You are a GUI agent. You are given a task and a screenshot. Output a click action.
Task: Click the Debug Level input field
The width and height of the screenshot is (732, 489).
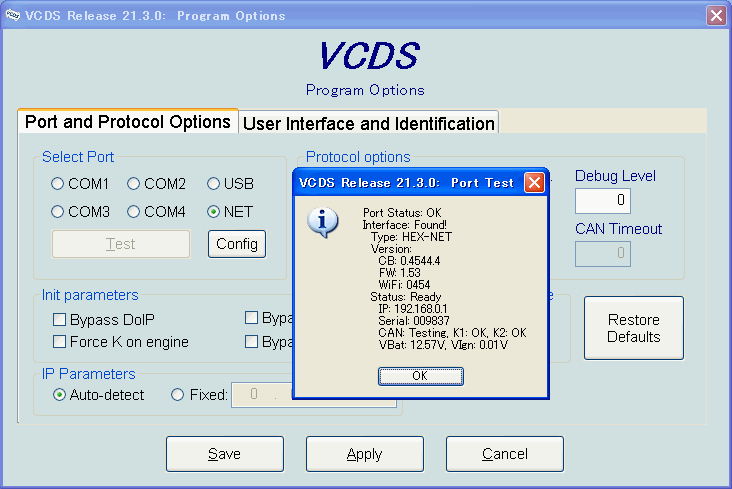603,201
